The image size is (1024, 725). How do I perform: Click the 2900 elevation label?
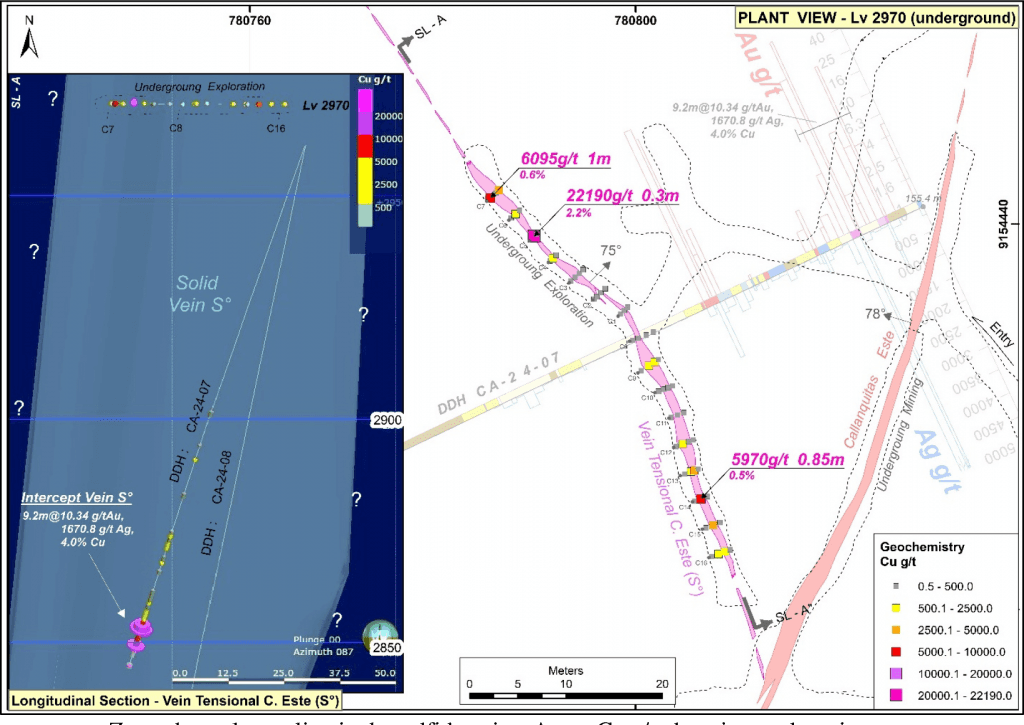(x=387, y=420)
